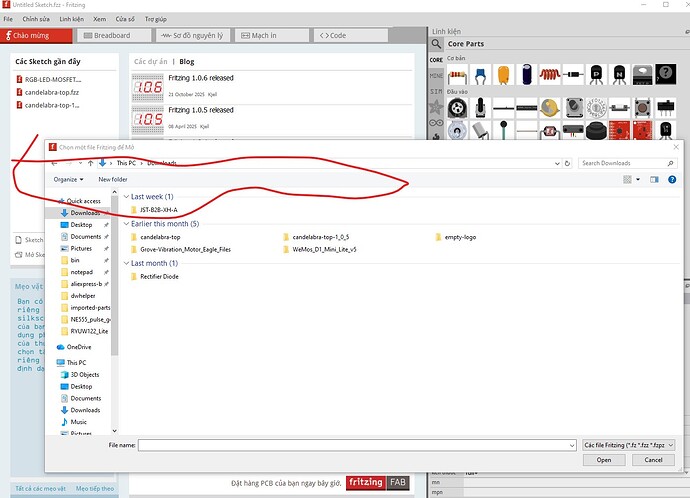The width and height of the screenshot is (690, 498).
Task: Click the help icon in file dialog
Action: (x=673, y=179)
